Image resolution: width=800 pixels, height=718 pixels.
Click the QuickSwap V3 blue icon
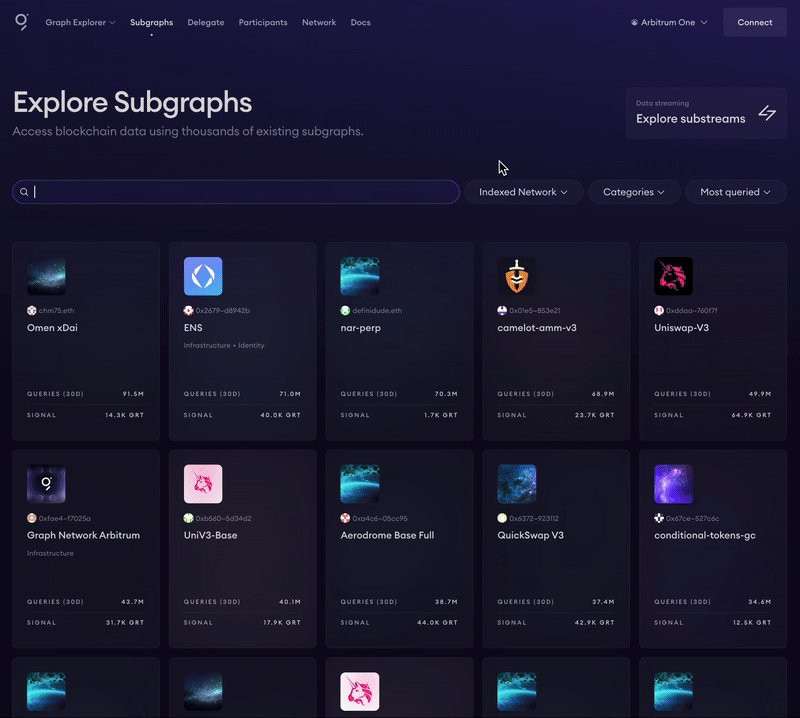coord(517,484)
